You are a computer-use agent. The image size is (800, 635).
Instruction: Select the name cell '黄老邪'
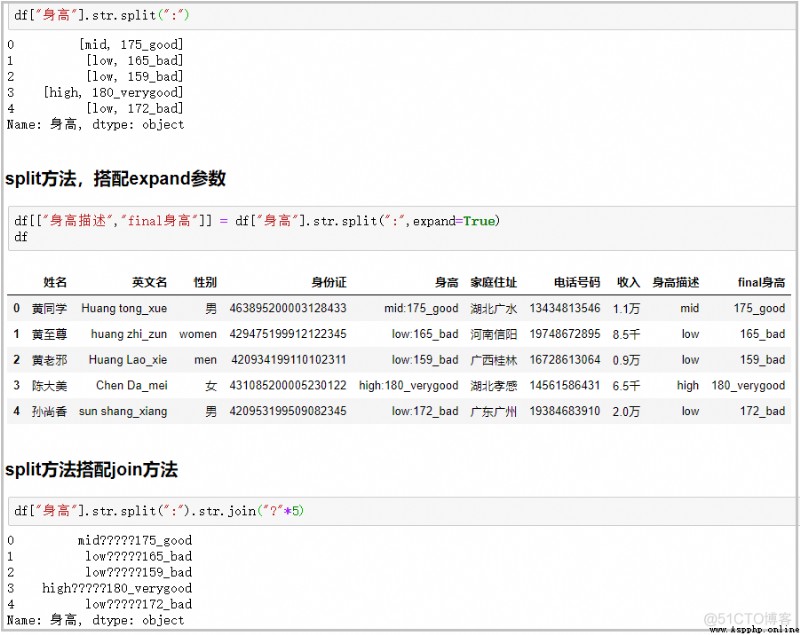(49, 360)
